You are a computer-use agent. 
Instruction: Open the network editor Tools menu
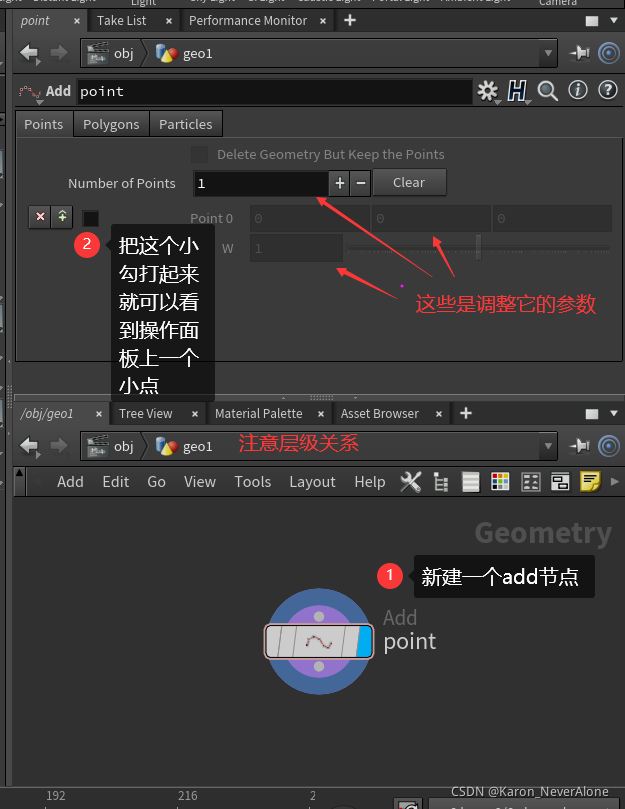pos(253,481)
